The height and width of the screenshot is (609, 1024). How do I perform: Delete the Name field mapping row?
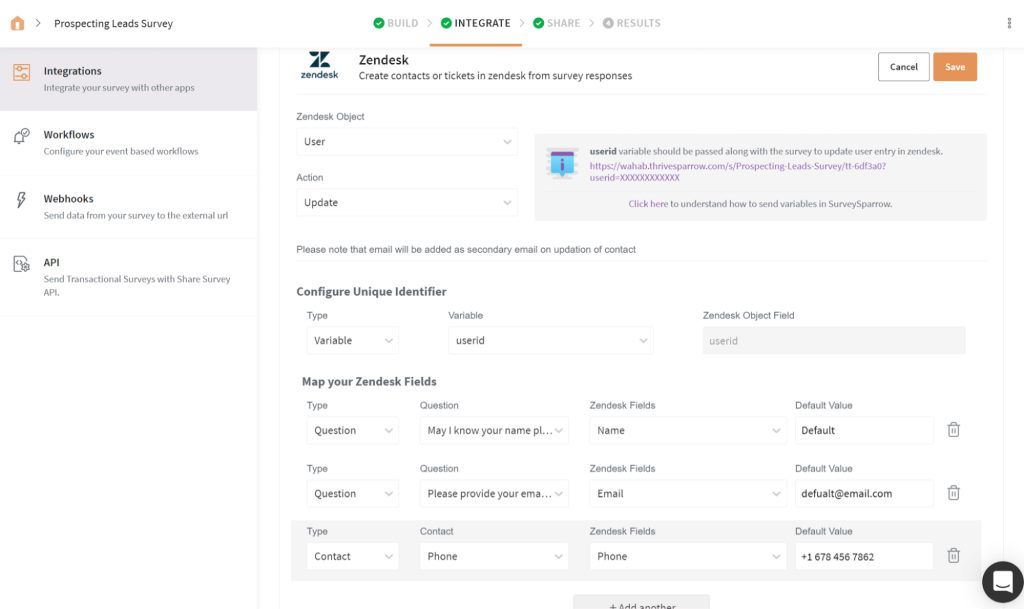point(953,430)
